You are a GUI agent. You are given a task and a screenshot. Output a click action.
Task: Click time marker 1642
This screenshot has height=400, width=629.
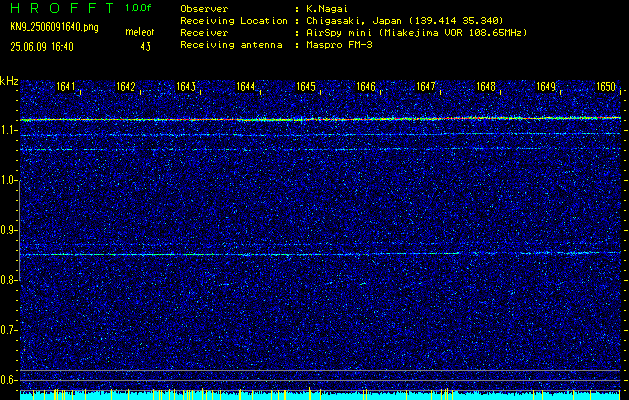coord(126,87)
